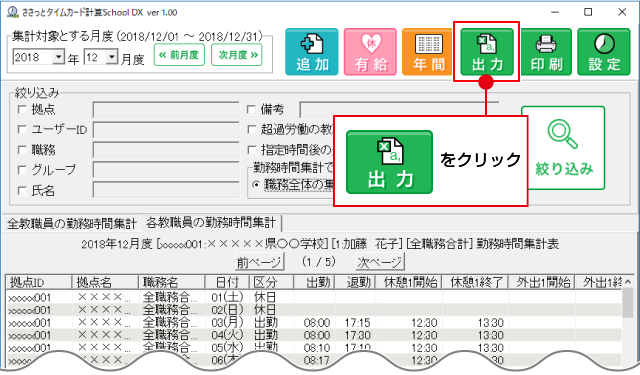Click the 出力 export icon in toolbar
This screenshot has height=375, width=640.
487,52
